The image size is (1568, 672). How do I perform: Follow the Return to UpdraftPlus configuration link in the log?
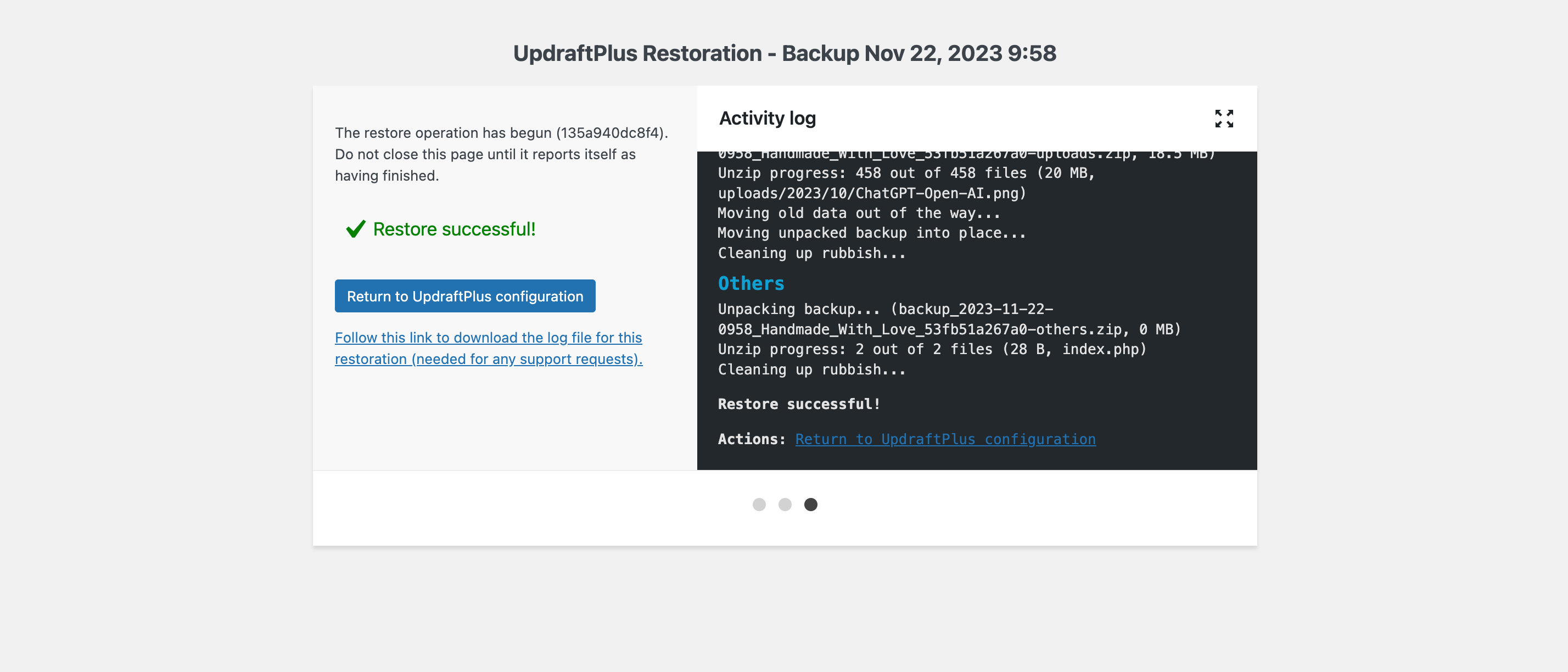945,439
